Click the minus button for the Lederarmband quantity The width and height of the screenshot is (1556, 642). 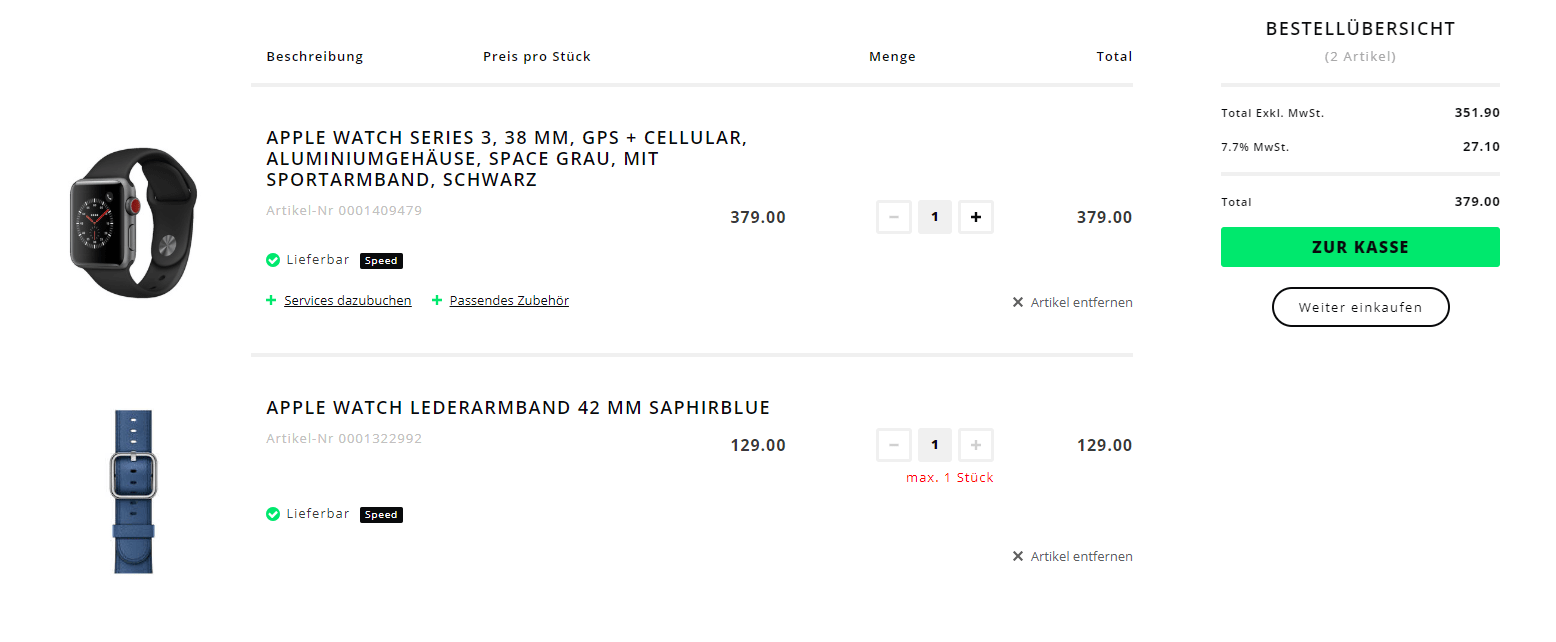894,445
